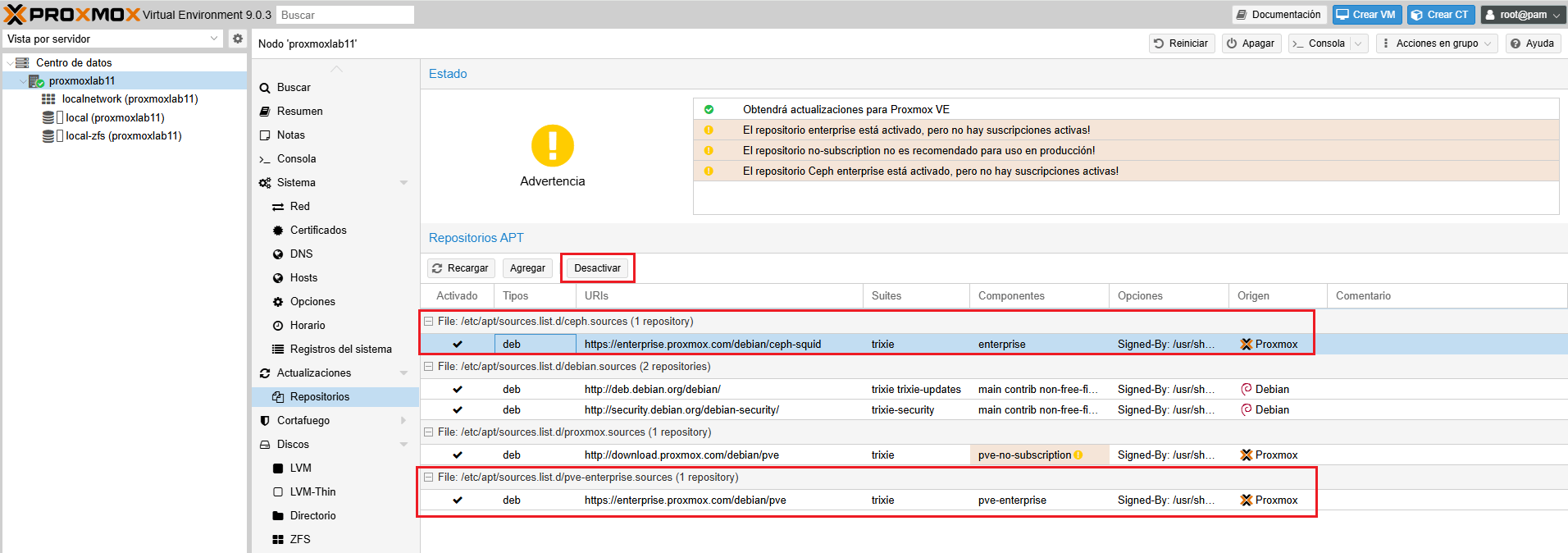Open Consola in node side menu
The height and width of the screenshot is (553, 1568).
click(335, 159)
